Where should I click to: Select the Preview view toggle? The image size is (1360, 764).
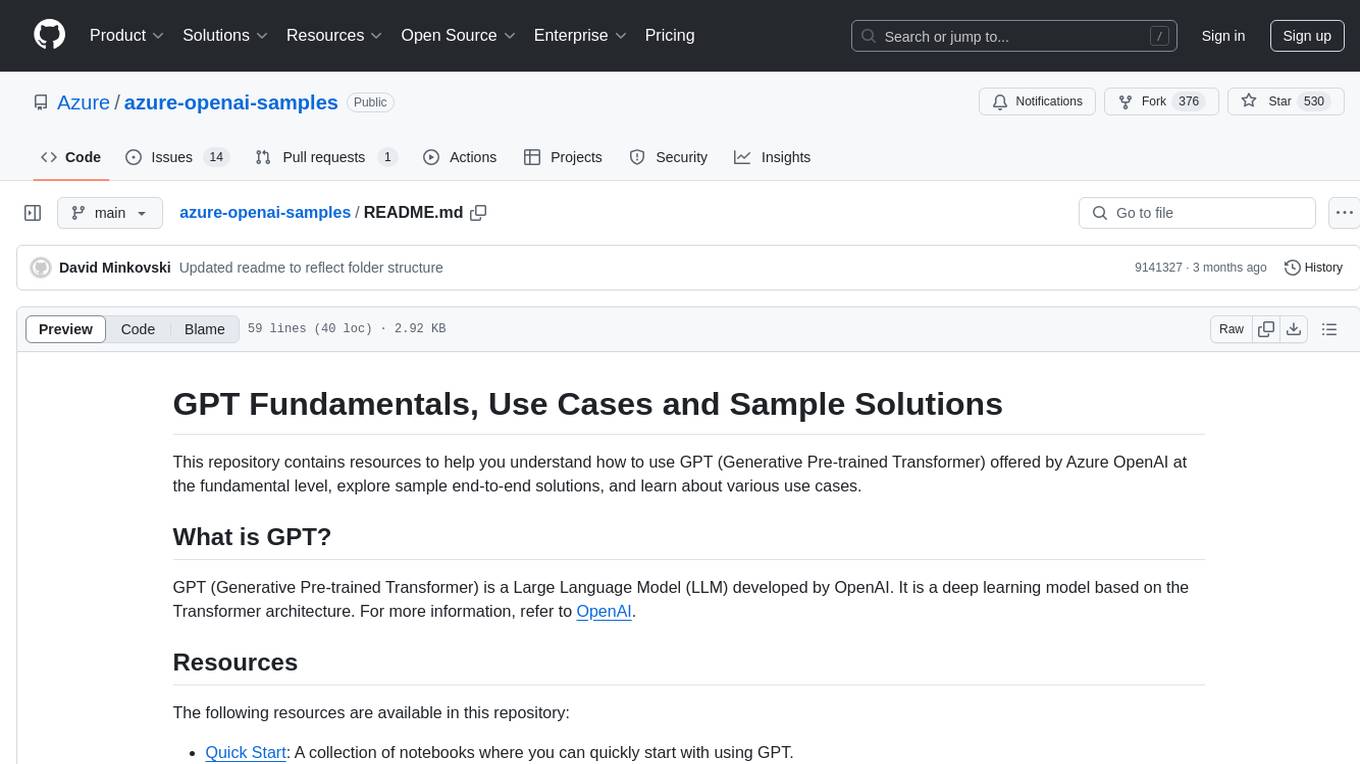pyautogui.click(x=66, y=329)
